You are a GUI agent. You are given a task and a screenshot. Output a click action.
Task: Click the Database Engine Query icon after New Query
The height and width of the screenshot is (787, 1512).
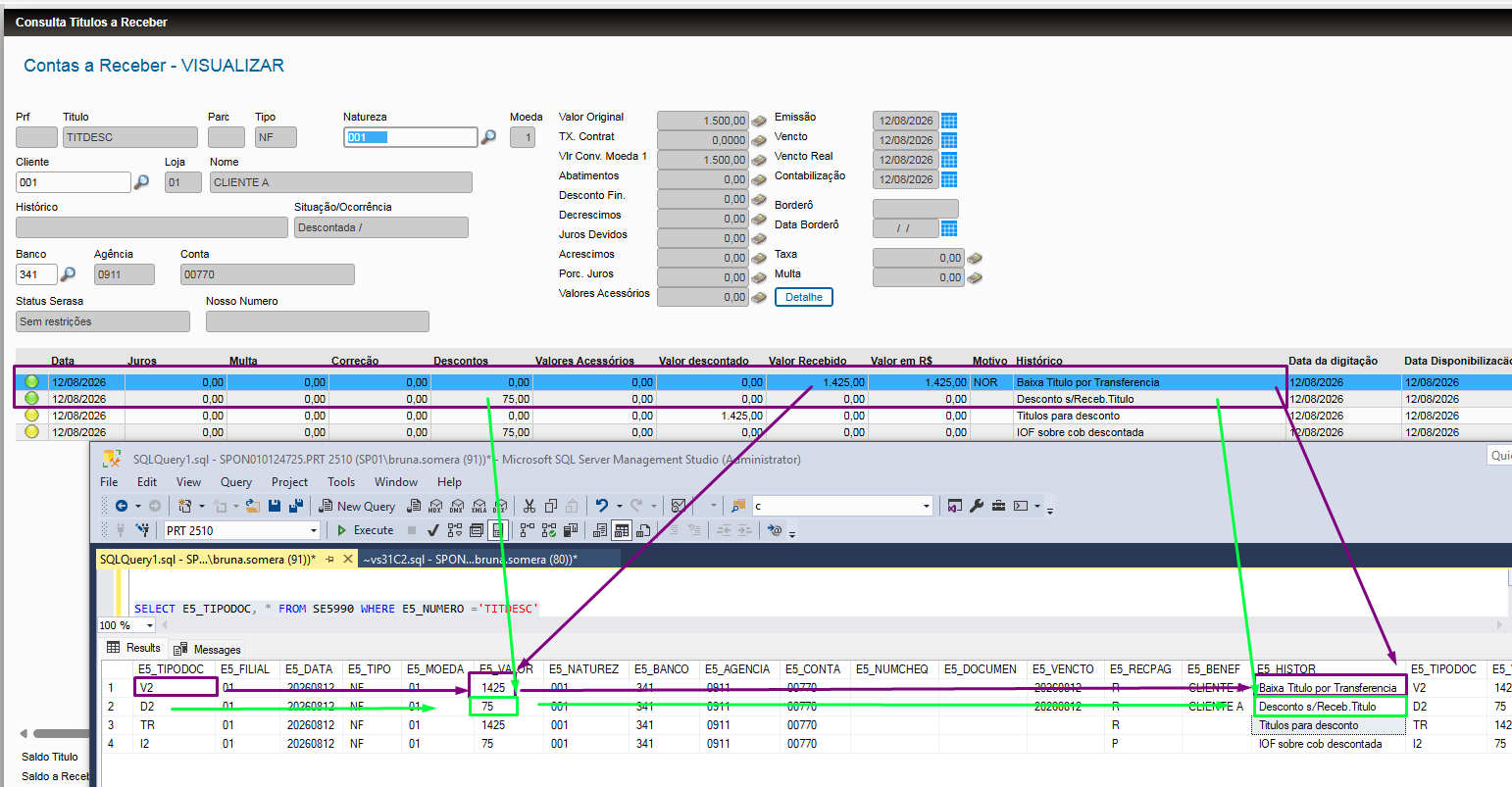point(414,506)
